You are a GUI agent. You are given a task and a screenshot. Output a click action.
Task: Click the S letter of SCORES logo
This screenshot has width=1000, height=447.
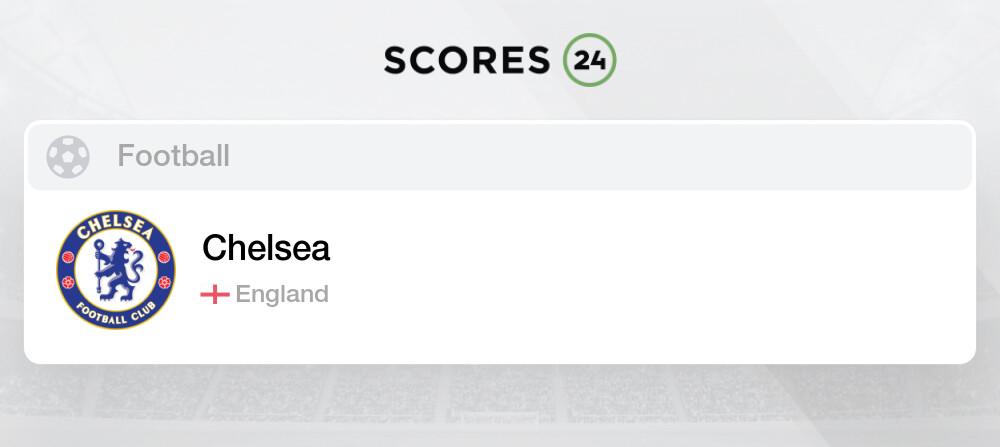(x=397, y=61)
